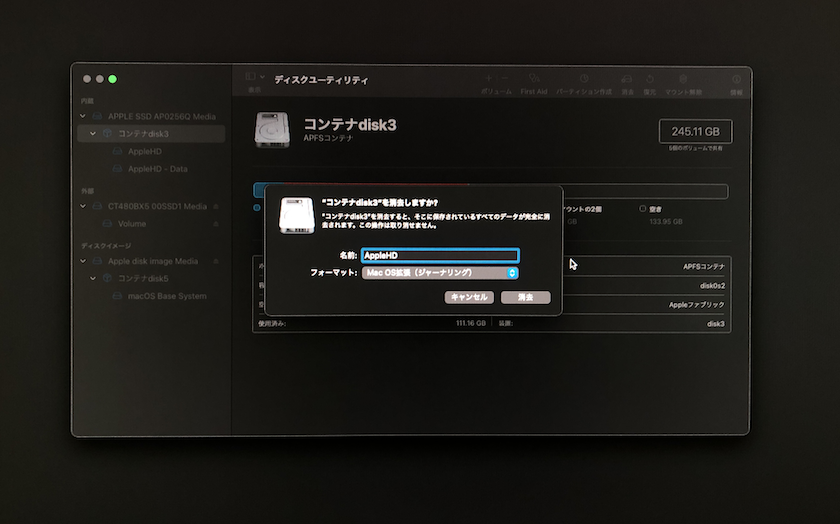The image size is (840, 524).
Task: Click the disk0s2 value in the info table
Action: pyautogui.click(x=712, y=286)
